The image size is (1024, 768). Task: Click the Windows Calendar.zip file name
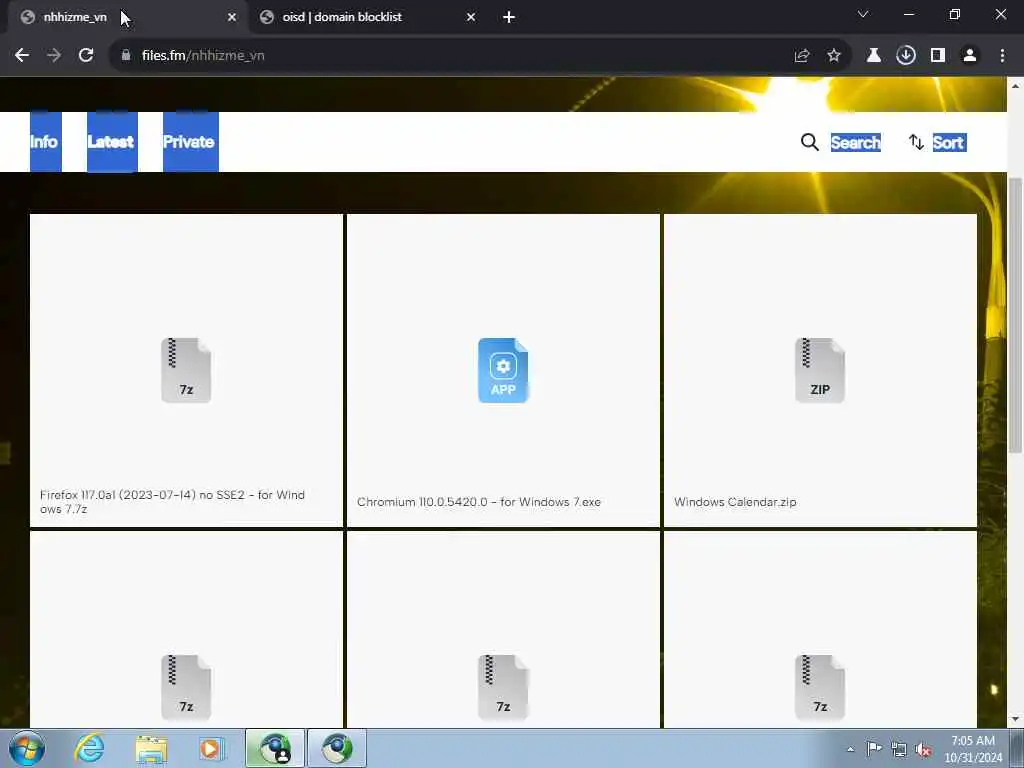(735, 502)
